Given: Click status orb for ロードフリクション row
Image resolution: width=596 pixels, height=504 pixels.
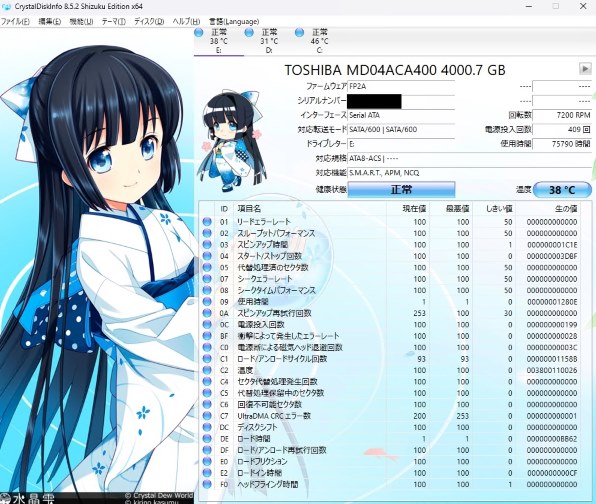Looking at the screenshot, I should click(x=207, y=461).
